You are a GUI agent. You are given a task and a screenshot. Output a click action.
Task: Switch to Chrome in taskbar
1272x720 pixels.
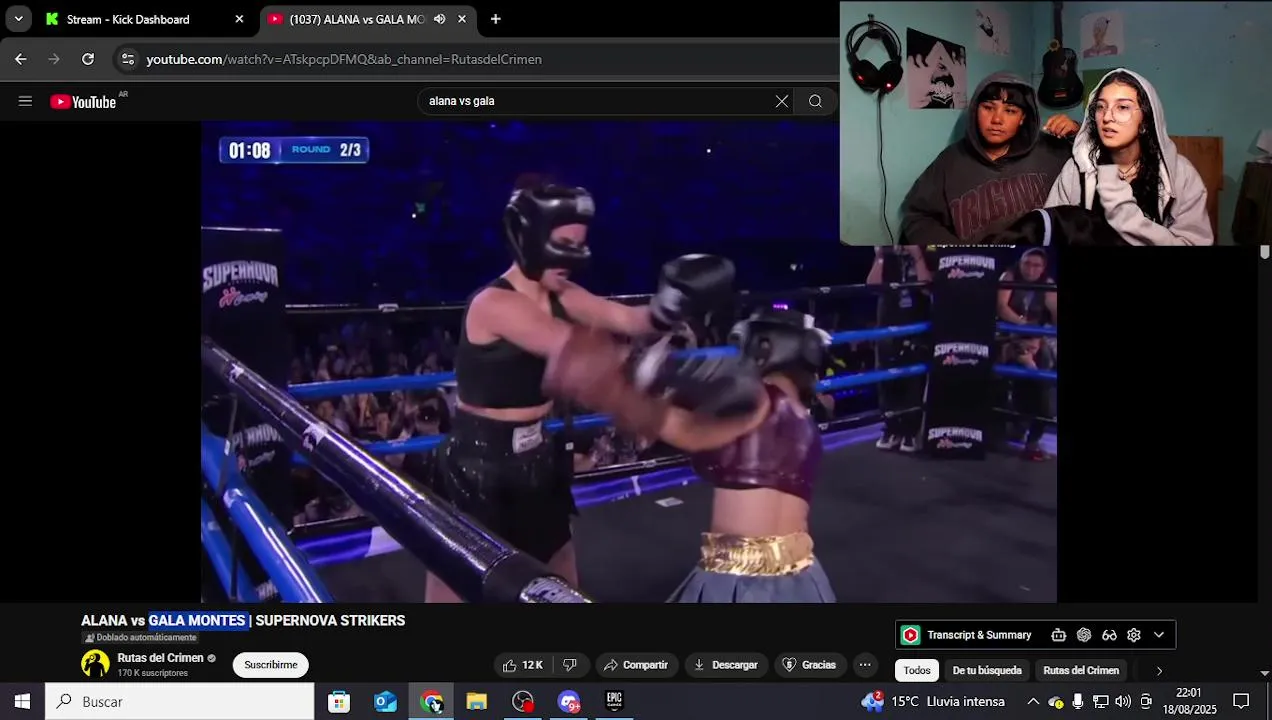(x=432, y=702)
